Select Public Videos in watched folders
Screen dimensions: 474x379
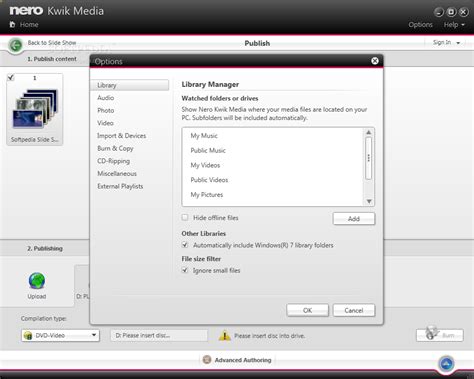coord(209,180)
